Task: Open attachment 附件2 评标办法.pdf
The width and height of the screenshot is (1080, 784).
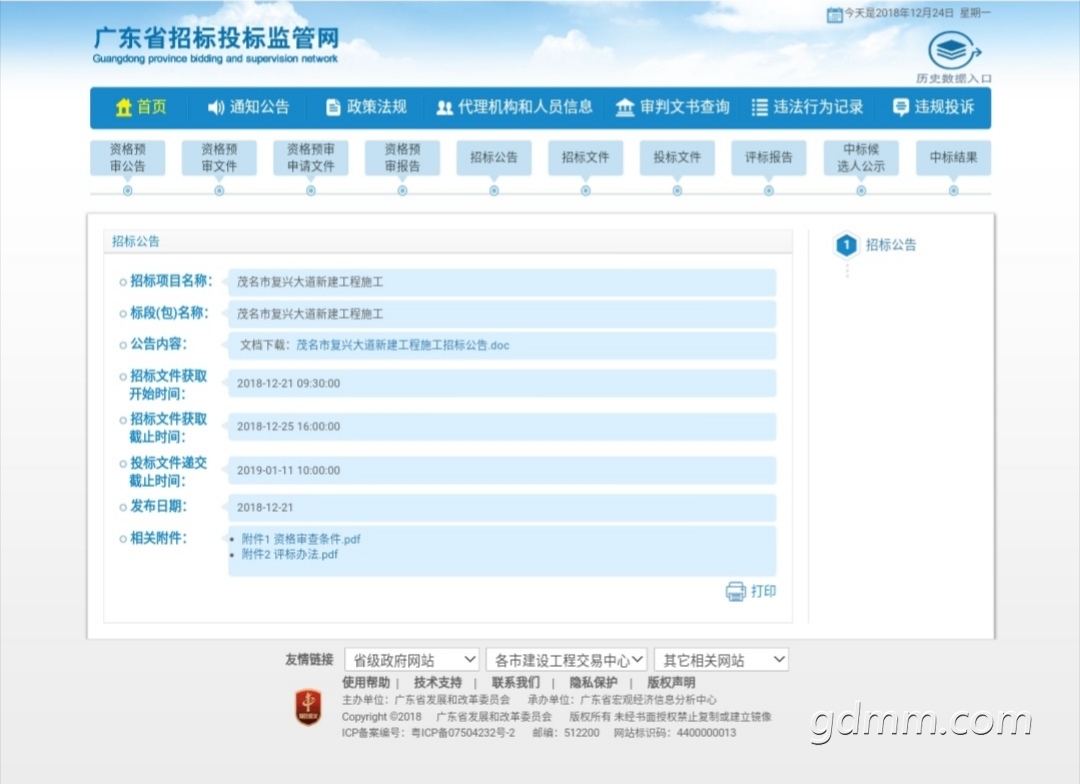Action: point(290,555)
